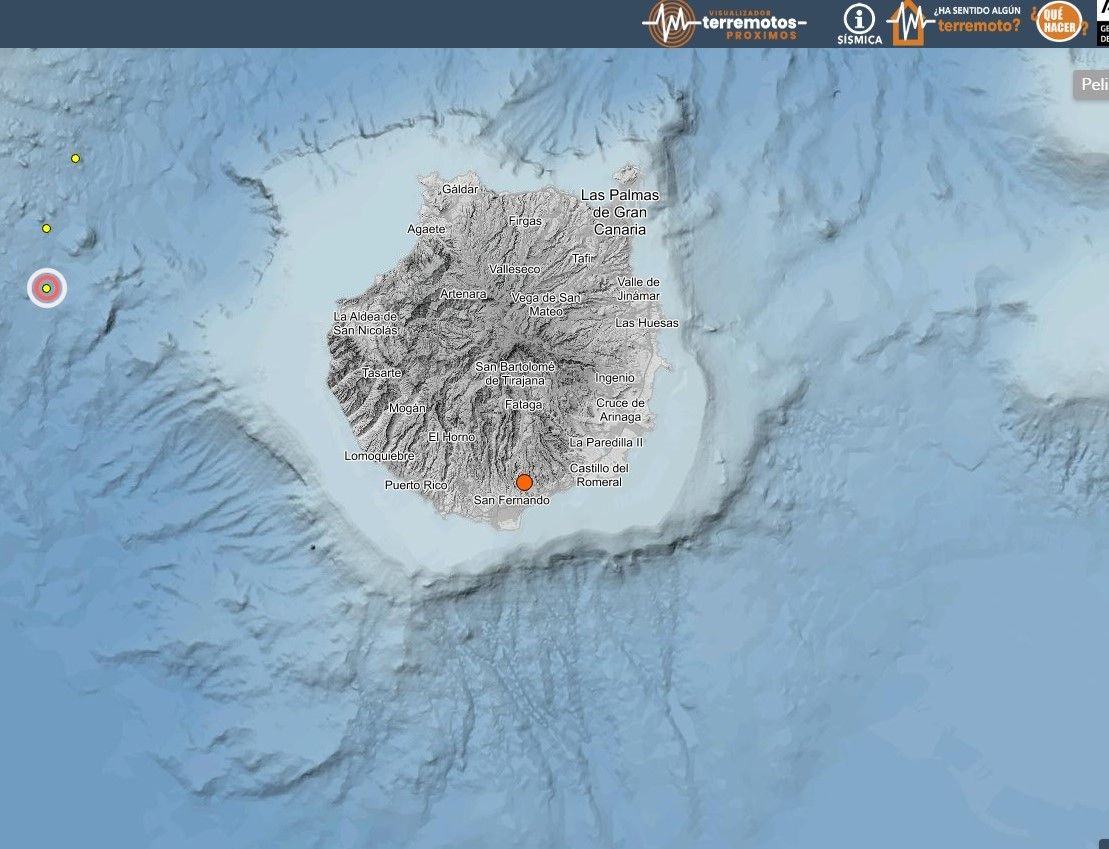Screen dimensions: 1109x849
Task: Click the Castillo del Romeral label
Action: [599, 475]
